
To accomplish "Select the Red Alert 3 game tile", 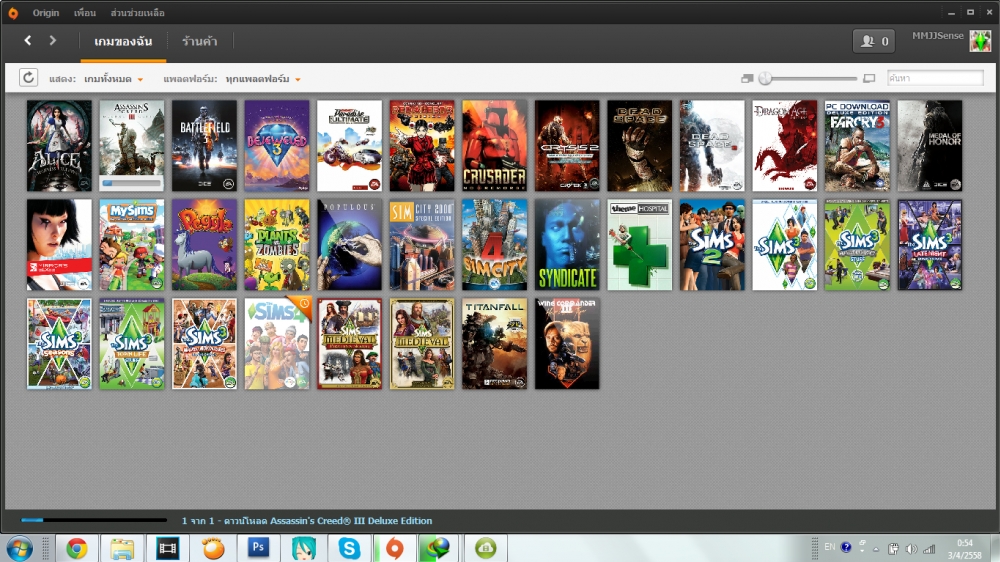I will 422,145.
